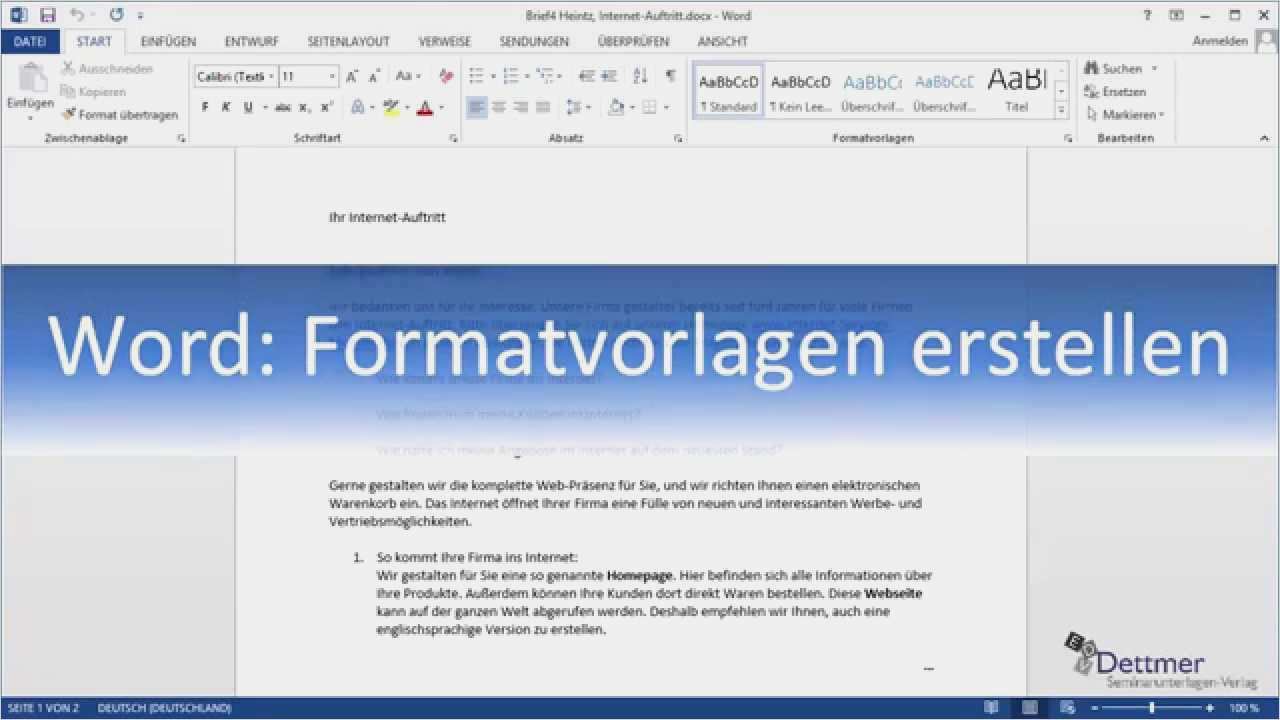Click the text effects glowing A icon
The height and width of the screenshot is (720, 1280).
pos(358,107)
